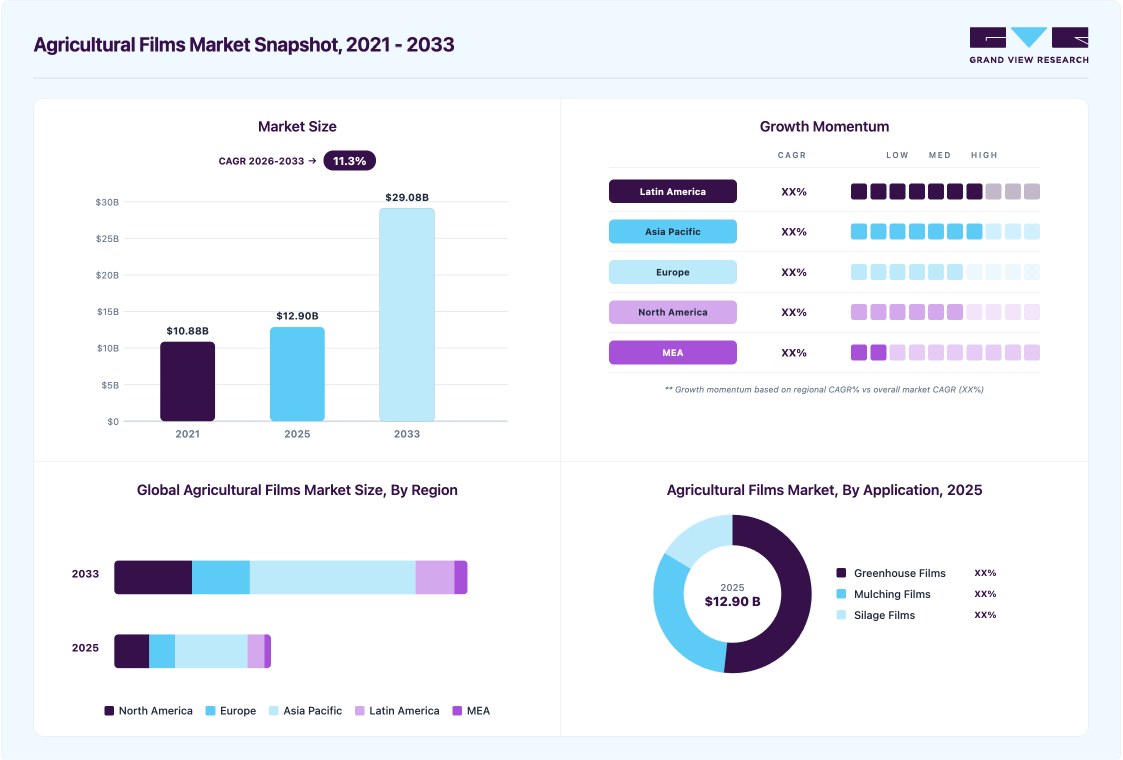Viewport: 1123px width, 760px height.
Task: Click the Asia Pacific legend swatch
Action: (274, 711)
